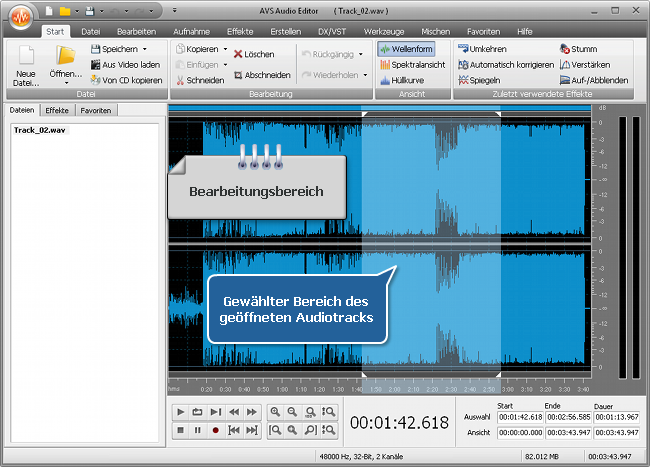
Task: Apply the Umkehren effect
Action: pyautogui.click(x=484, y=48)
